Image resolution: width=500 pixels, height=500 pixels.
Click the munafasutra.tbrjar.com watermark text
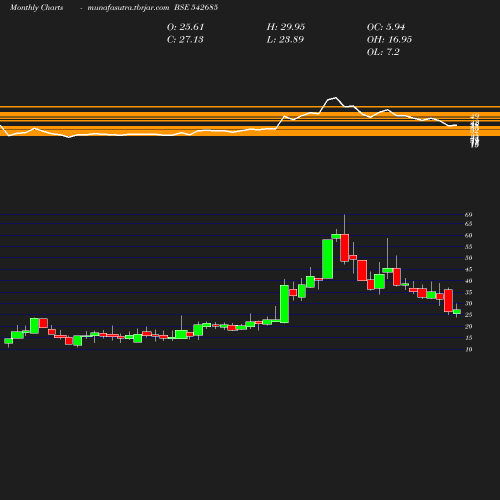(x=128, y=8)
